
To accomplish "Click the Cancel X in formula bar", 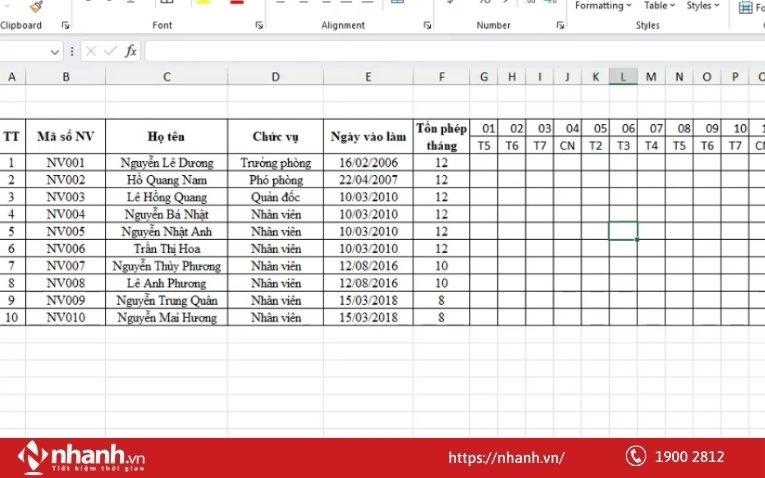I will 91,51.
